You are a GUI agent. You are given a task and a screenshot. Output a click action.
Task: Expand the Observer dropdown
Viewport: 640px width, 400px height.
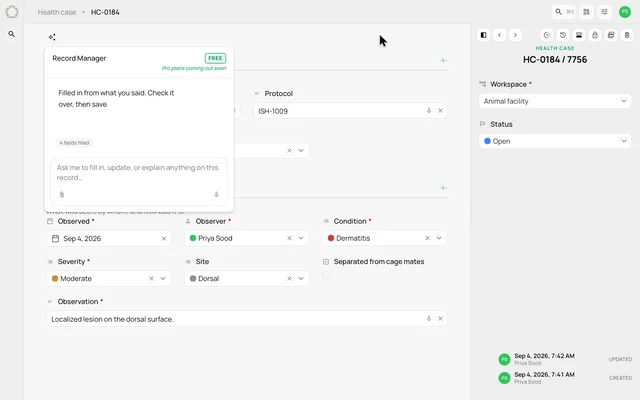tap(301, 238)
